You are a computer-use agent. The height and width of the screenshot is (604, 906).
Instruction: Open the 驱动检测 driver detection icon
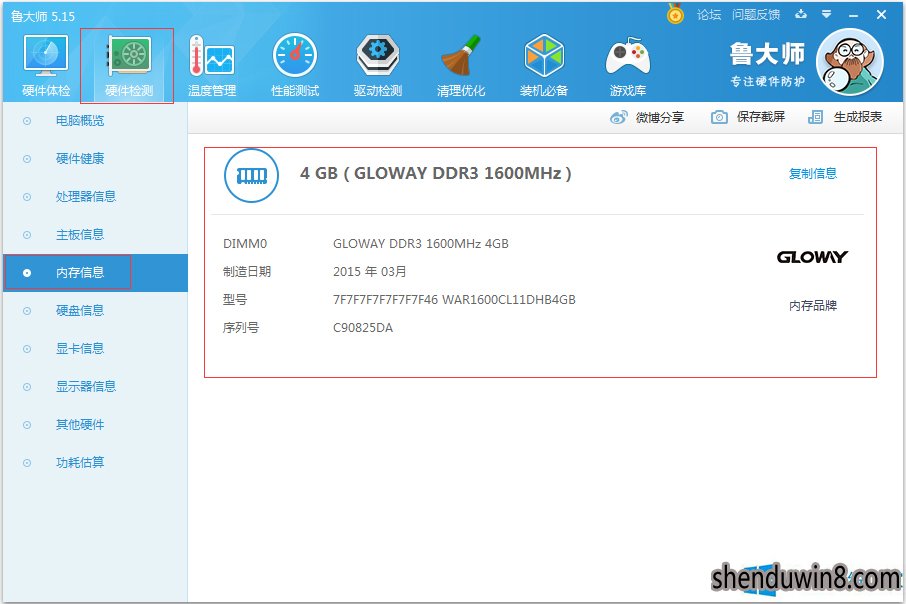point(378,55)
